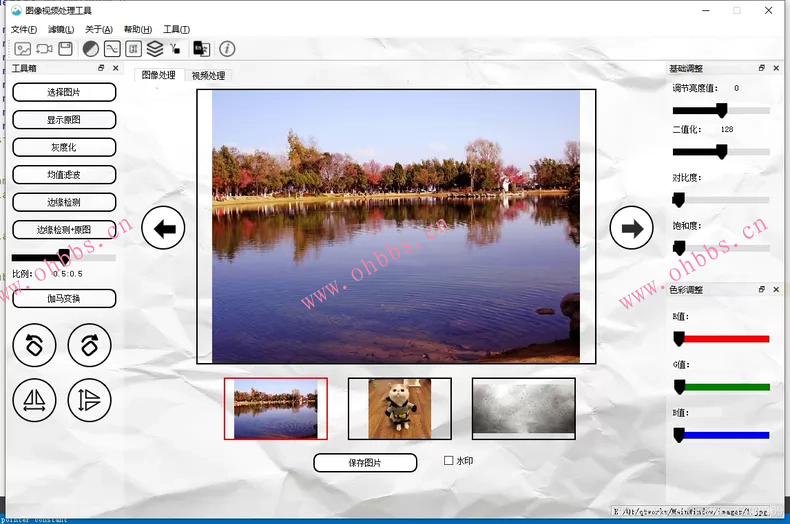This screenshot has height=524, width=790.
Task: Flip image horizontally with mirror icon
Action: [34, 400]
